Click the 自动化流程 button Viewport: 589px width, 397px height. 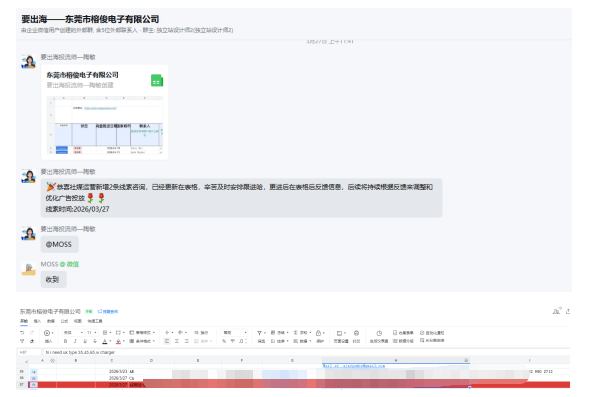[x=432, y=332]
